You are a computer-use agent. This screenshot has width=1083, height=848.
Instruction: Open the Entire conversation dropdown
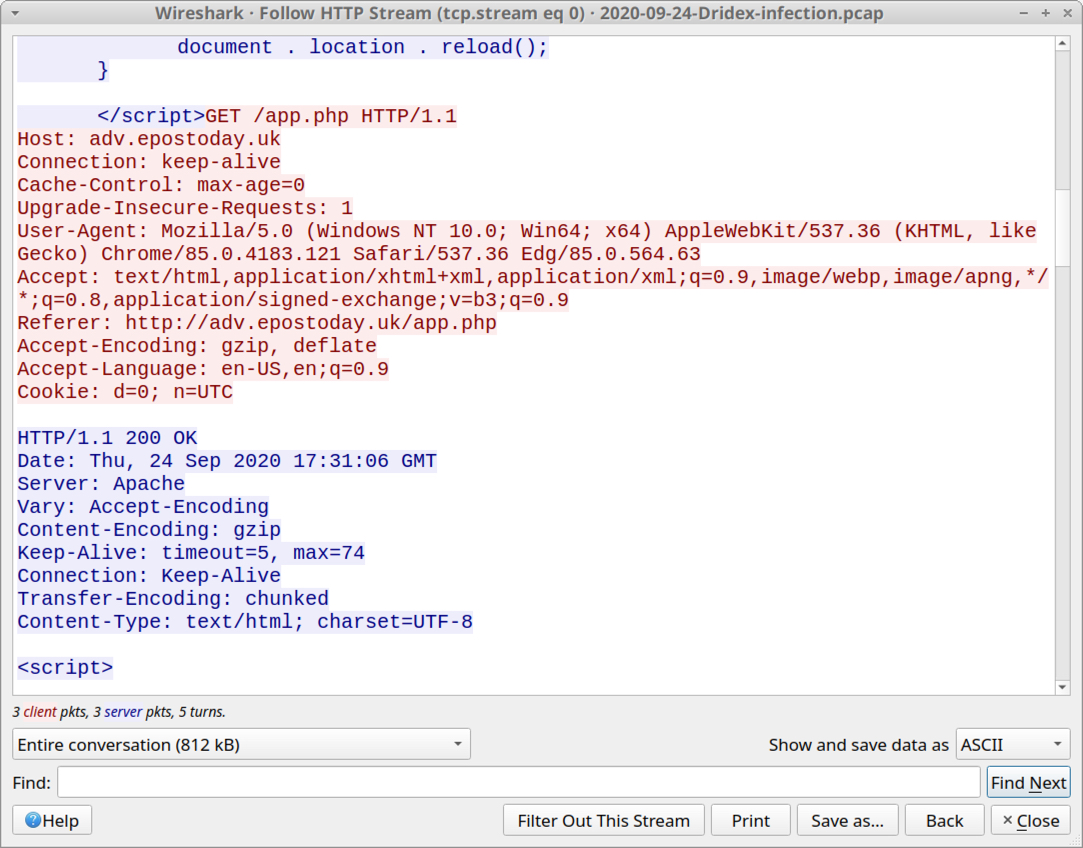tap(241, 744)
